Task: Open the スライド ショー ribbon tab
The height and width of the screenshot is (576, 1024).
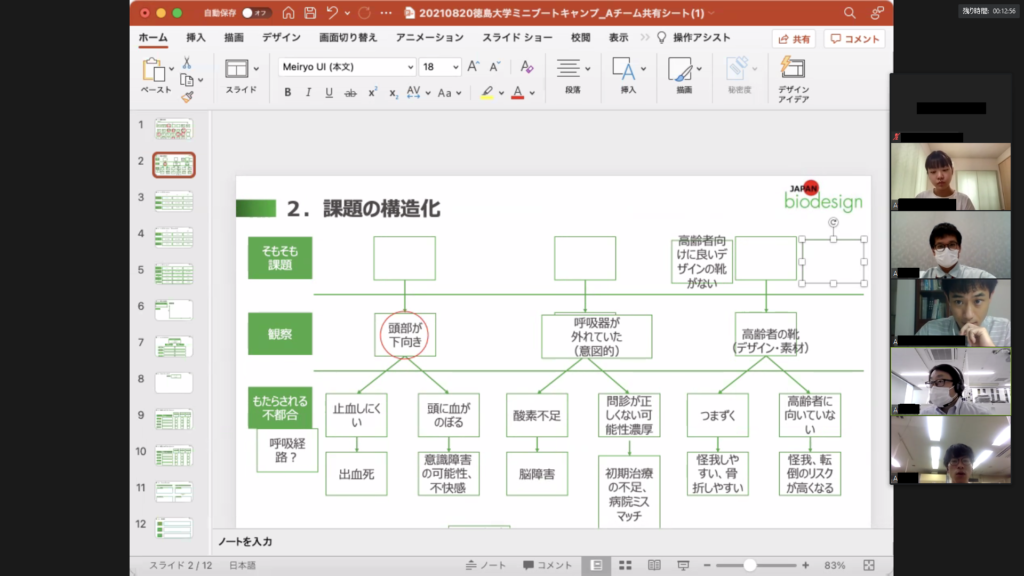Action: click(517, 38)
